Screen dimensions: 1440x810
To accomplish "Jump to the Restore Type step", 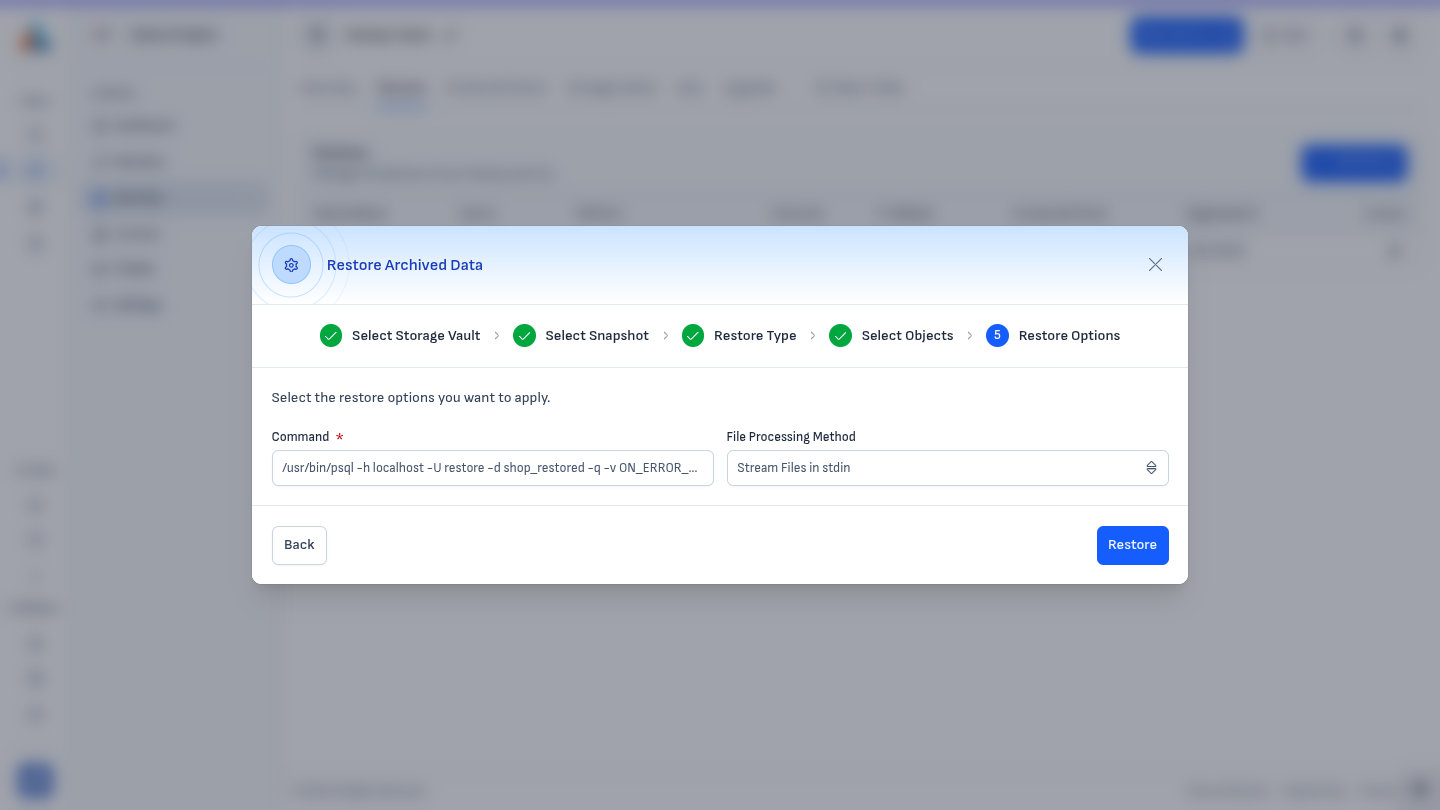I will pos(755,336).
